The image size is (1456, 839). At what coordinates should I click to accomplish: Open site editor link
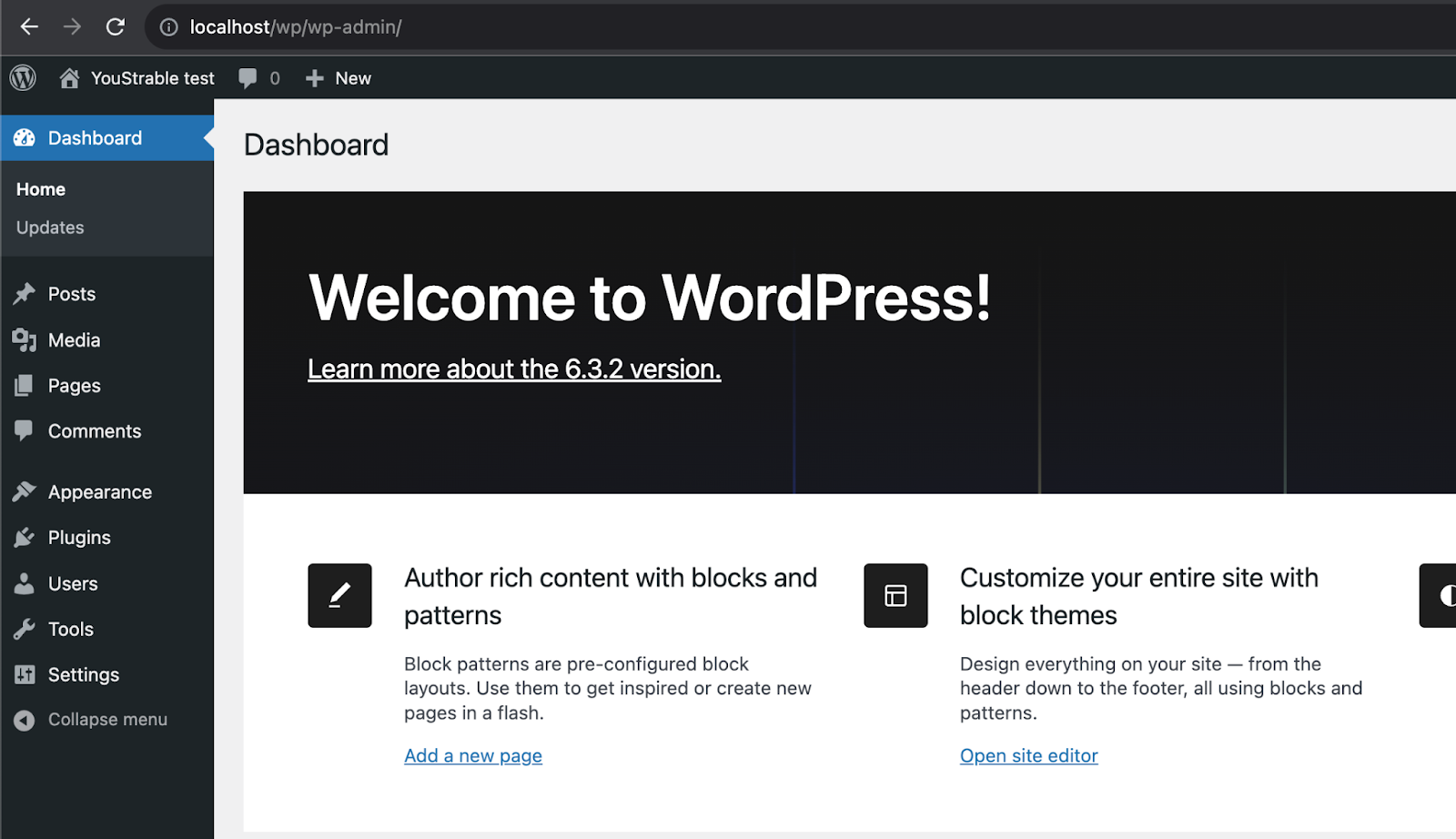point(1028,756)
